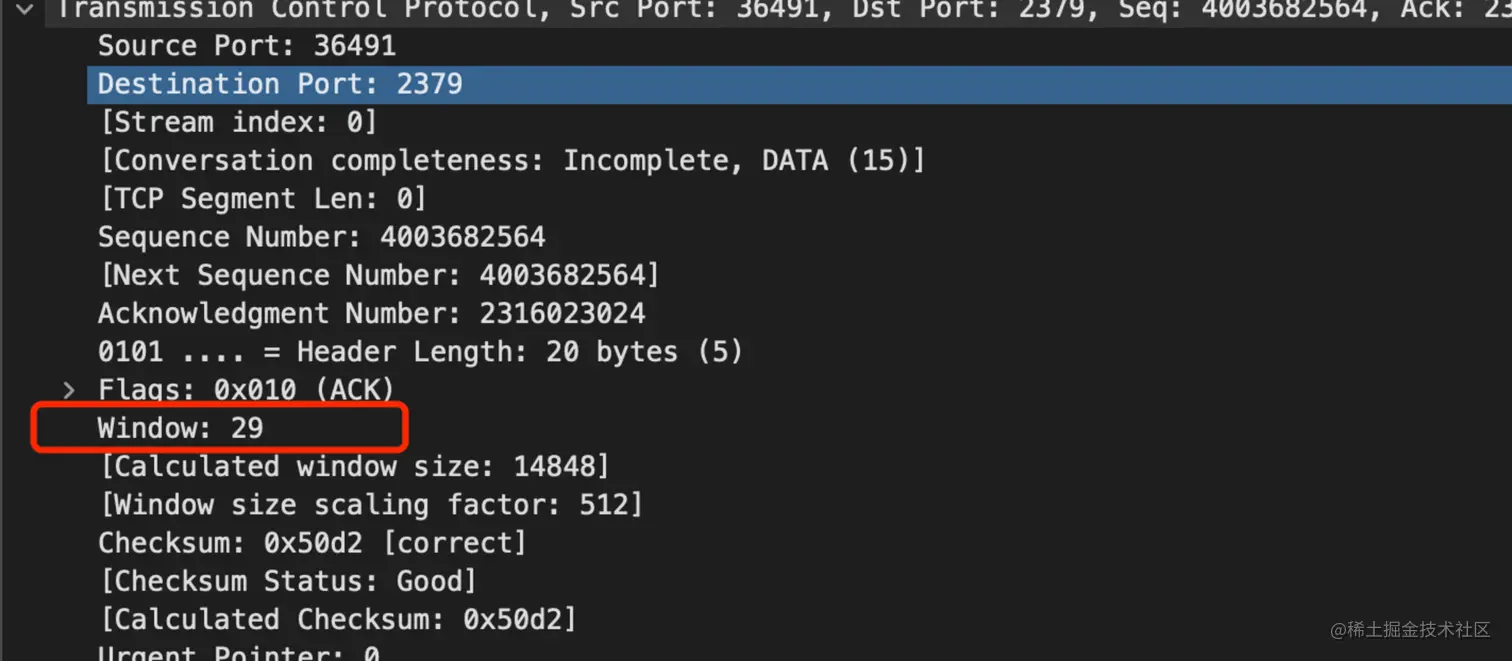Select the Checksum Status: Good row
This screenshot has height=661, width=1512.
(x=288, y=581)
